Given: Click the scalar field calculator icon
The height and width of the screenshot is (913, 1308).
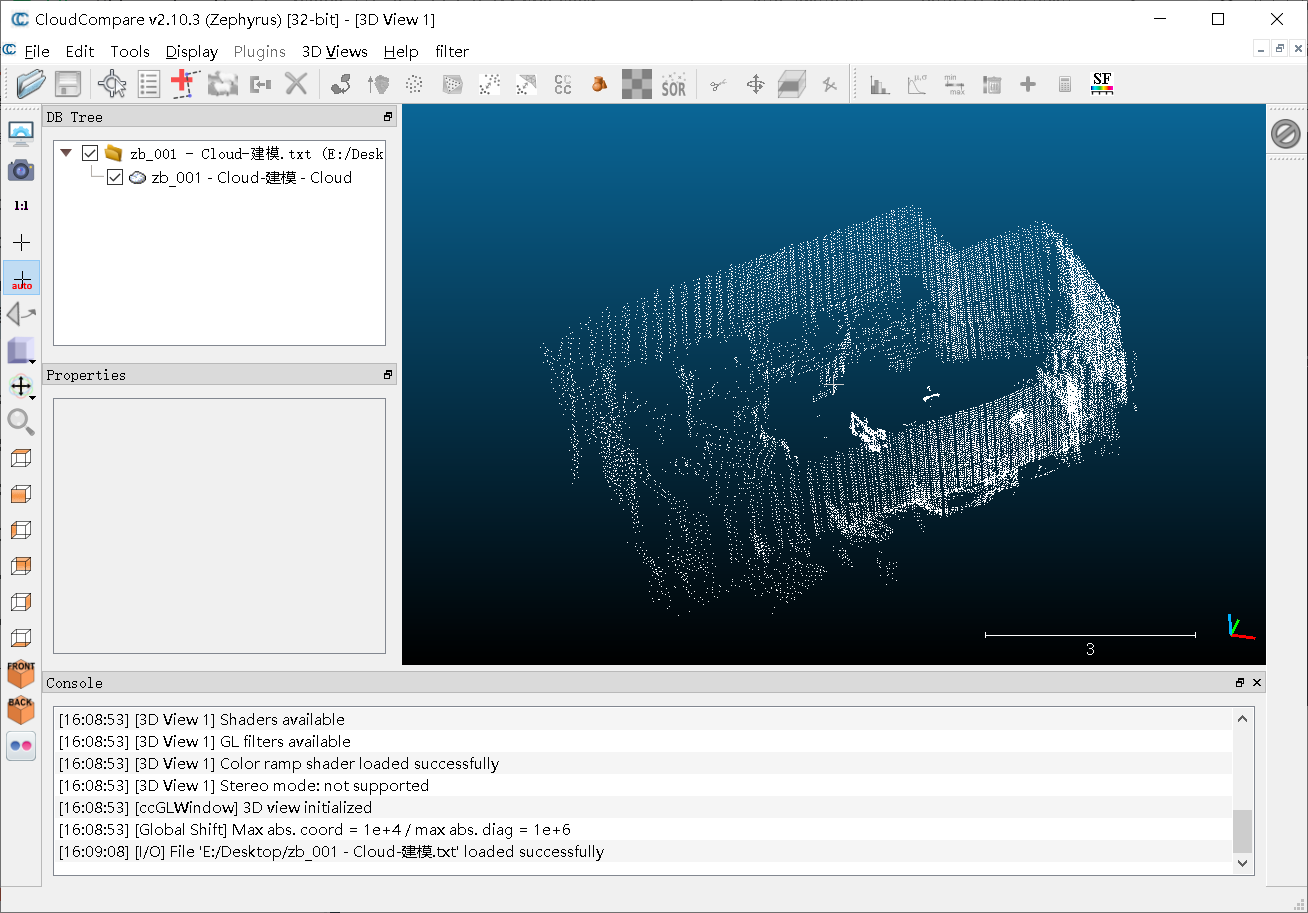Looking at the screenshot, I should pyautogui.click(x=1065, y=84).
